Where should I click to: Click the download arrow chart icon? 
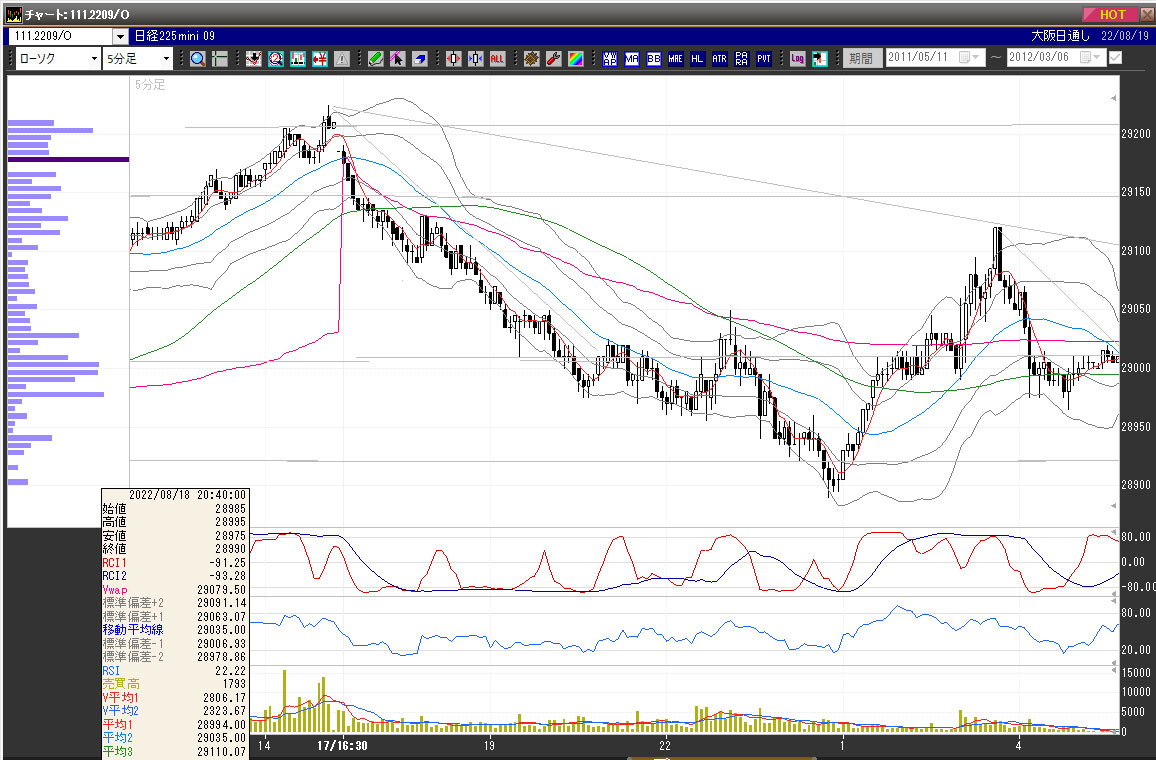[x=254, y=59]
